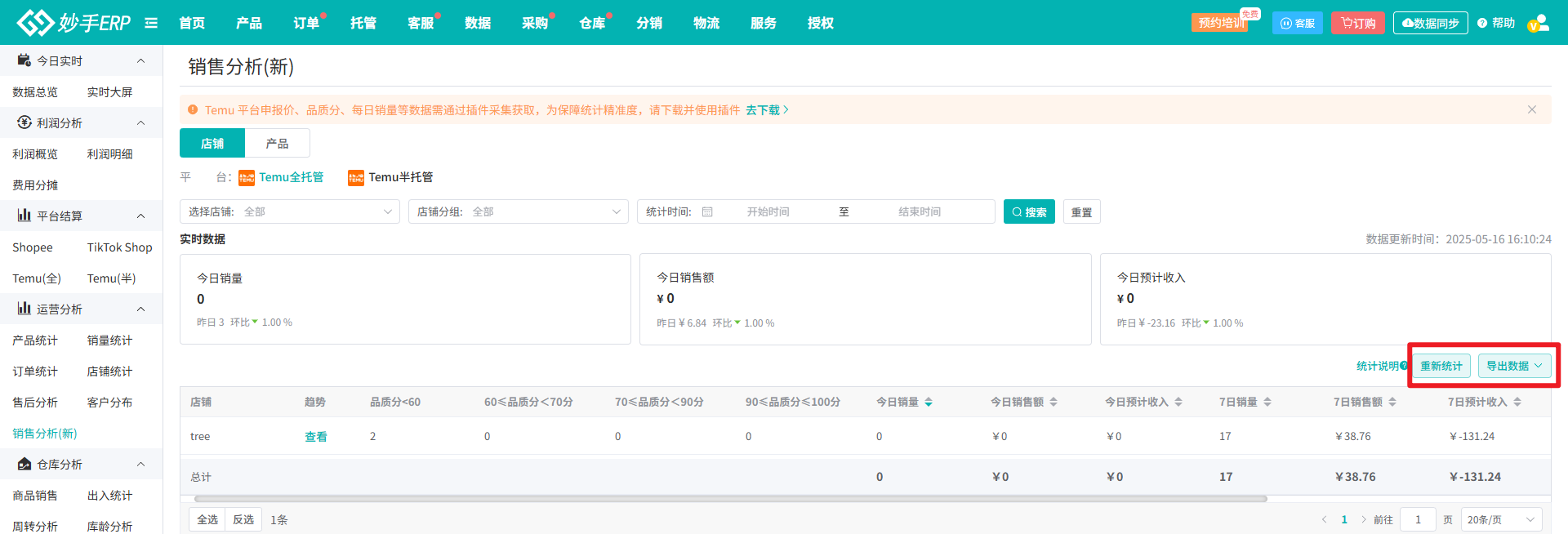Viewport: 1568px width, 534px height.
Task: Open the 店铺分组 dropdown
Action: coord(519,211)
